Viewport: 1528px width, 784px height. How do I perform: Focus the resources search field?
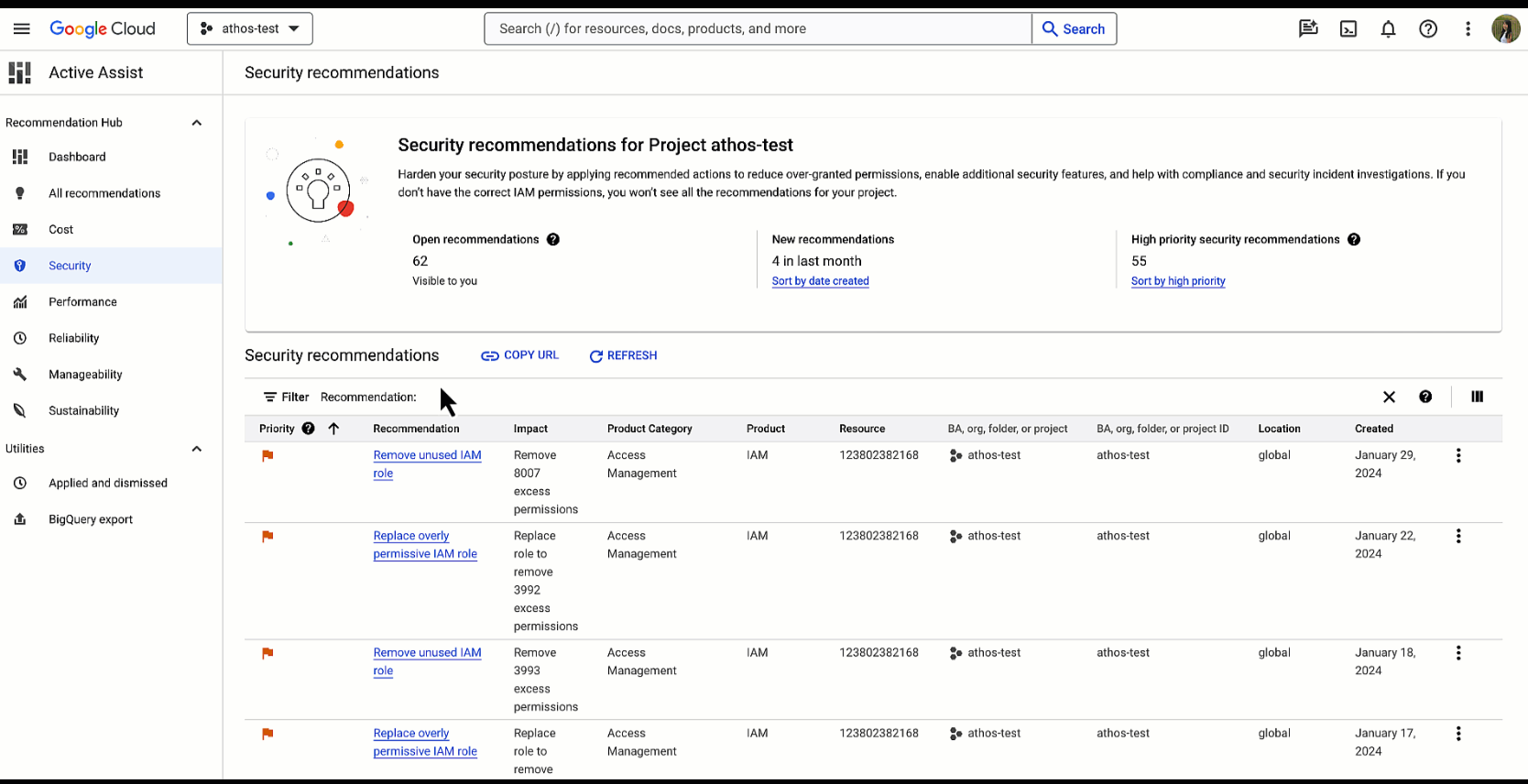(758, 29)
